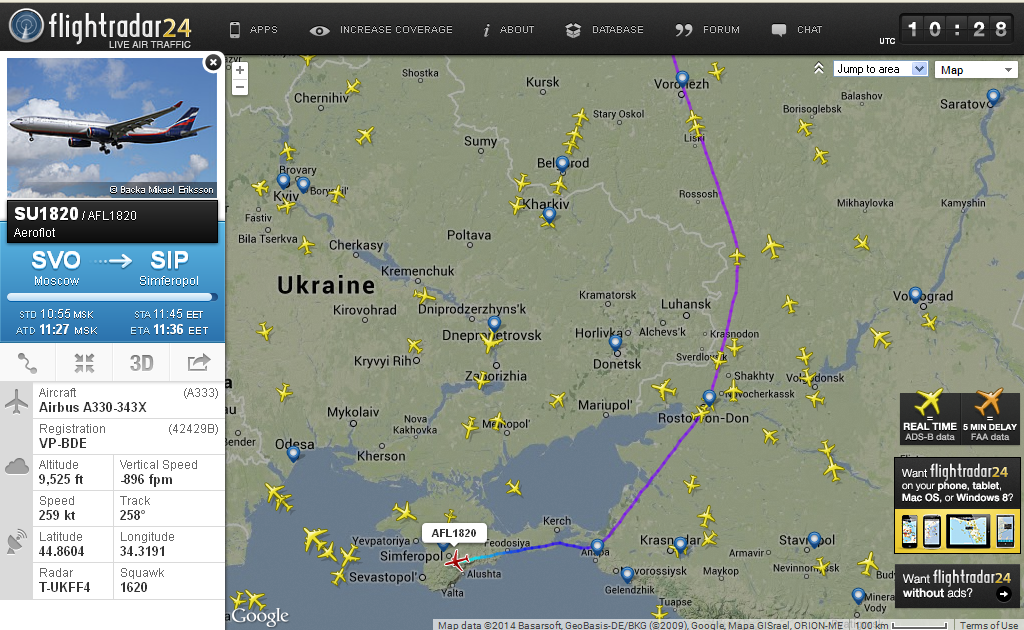This screenshot has width=1024, height=630.
Task: Click the flightradar24 logo
Action: (x=100, y=28)
